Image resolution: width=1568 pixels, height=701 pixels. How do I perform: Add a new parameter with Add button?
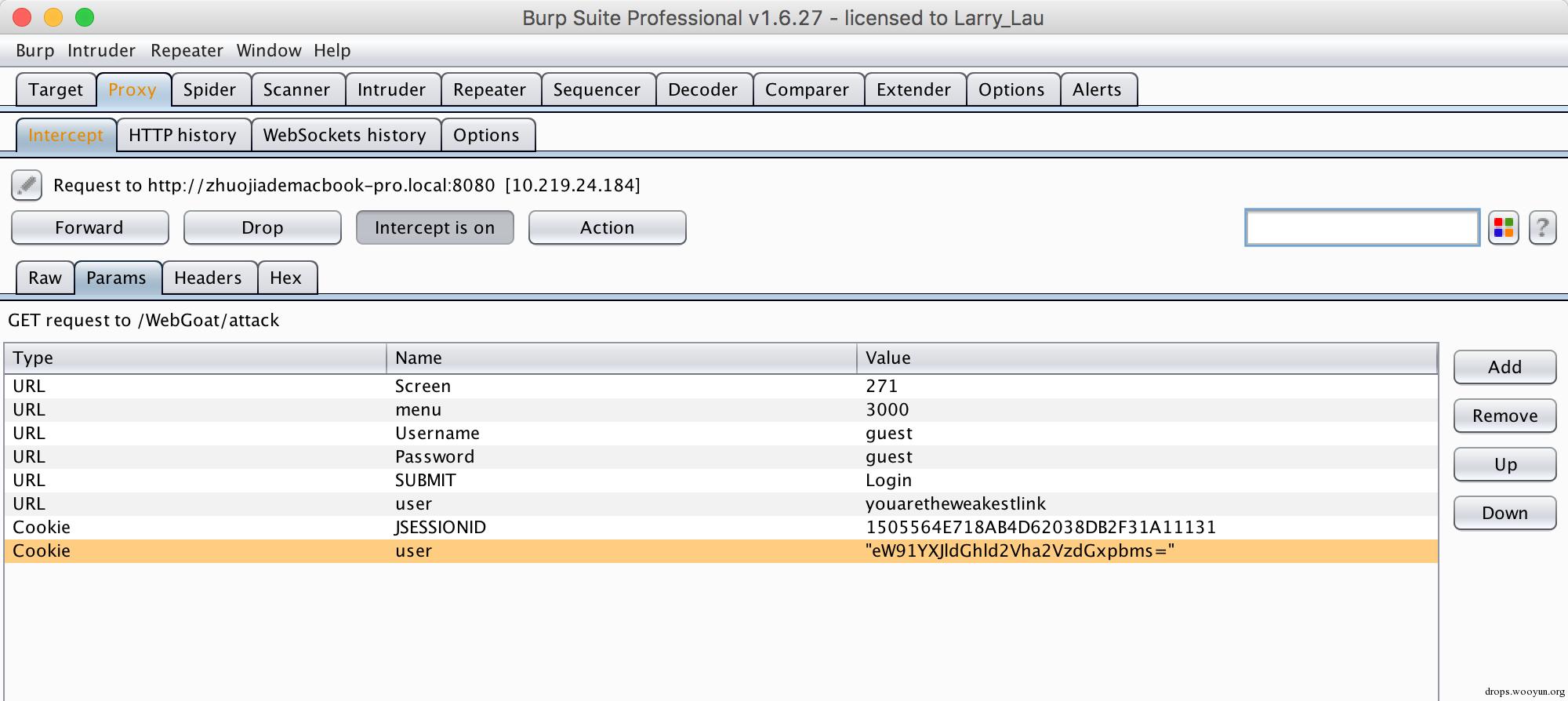click(x=1504, y=368)
